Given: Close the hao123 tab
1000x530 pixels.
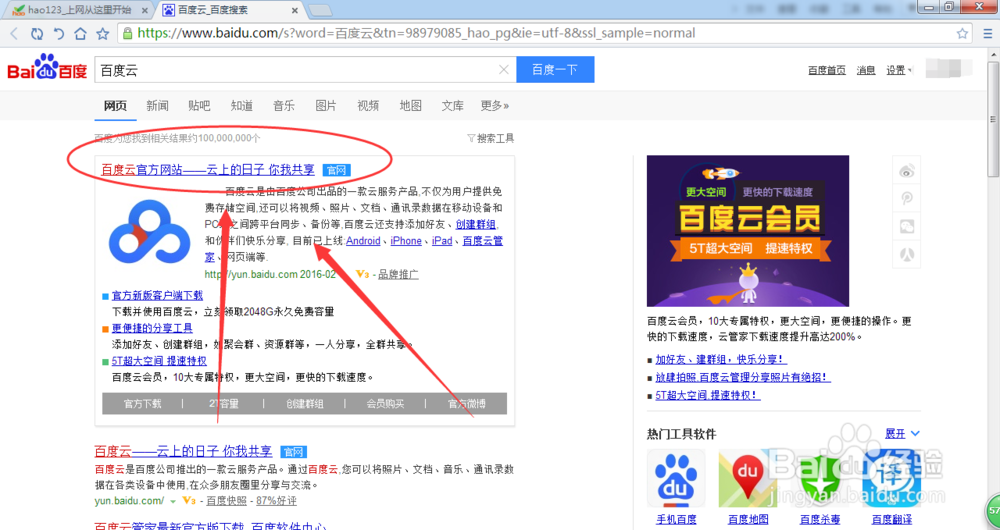Looking at the screenshot, I should [x=145, y=10].
